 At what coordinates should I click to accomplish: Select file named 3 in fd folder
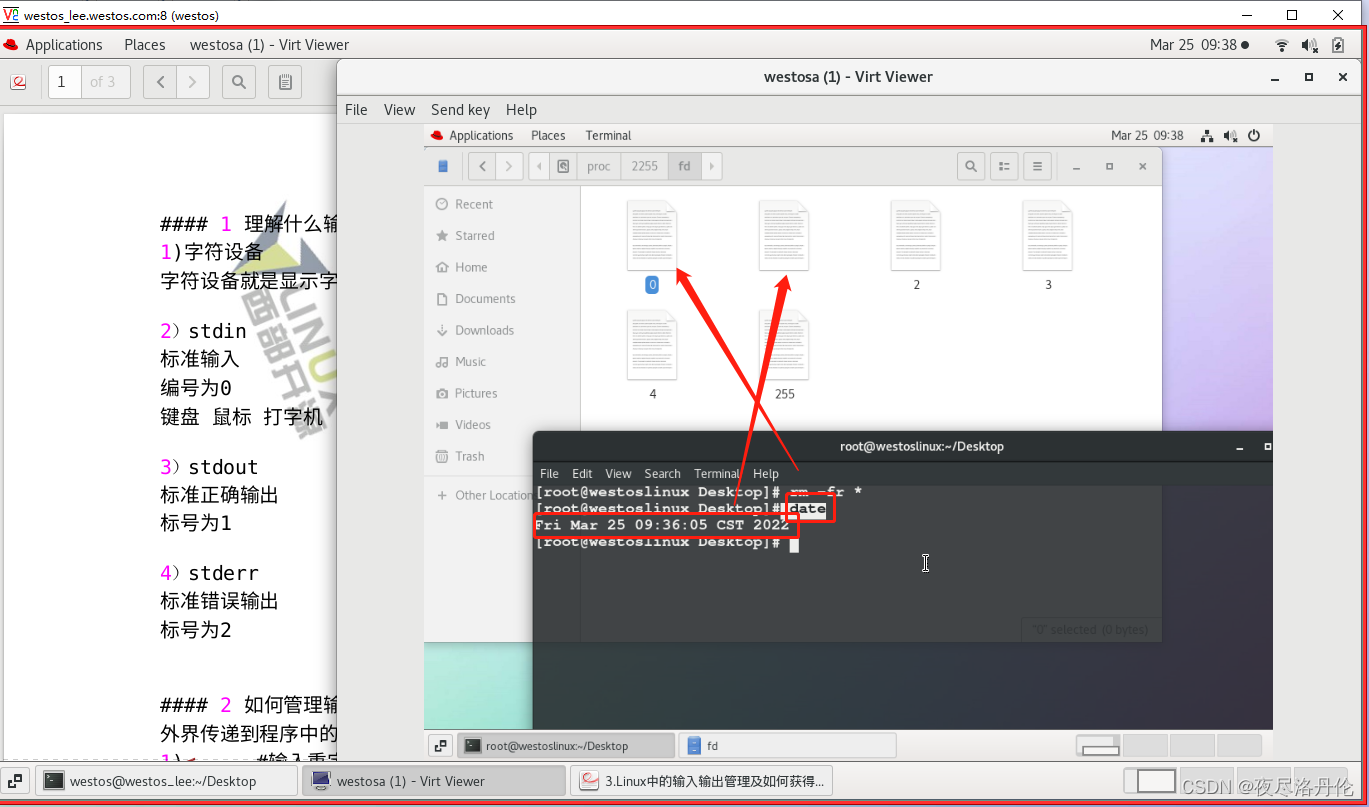click(x=1048, y=245)
